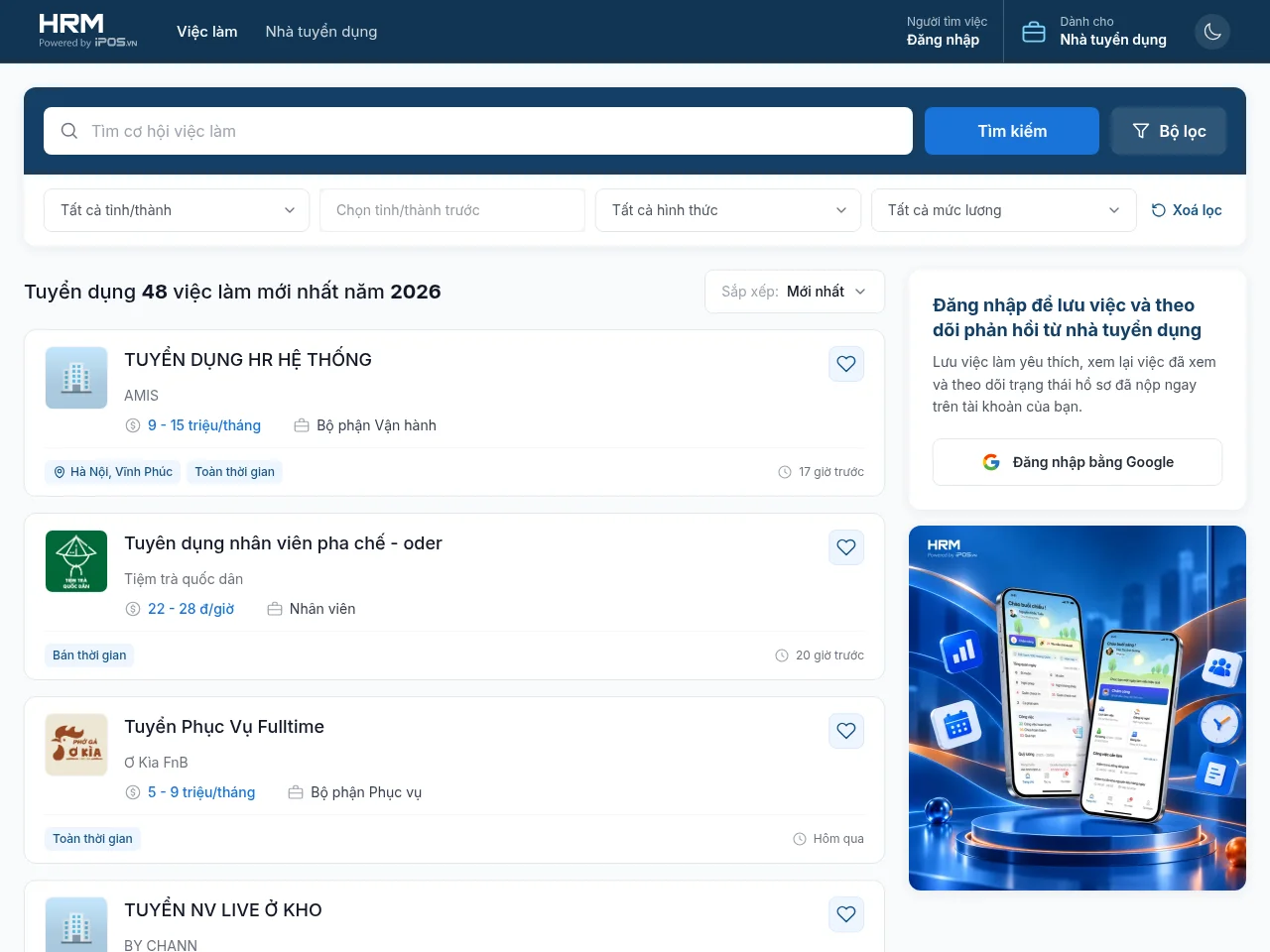Click clock icon next to Hôm qua
Screen dimensions: 1270x952
point(800,839)
